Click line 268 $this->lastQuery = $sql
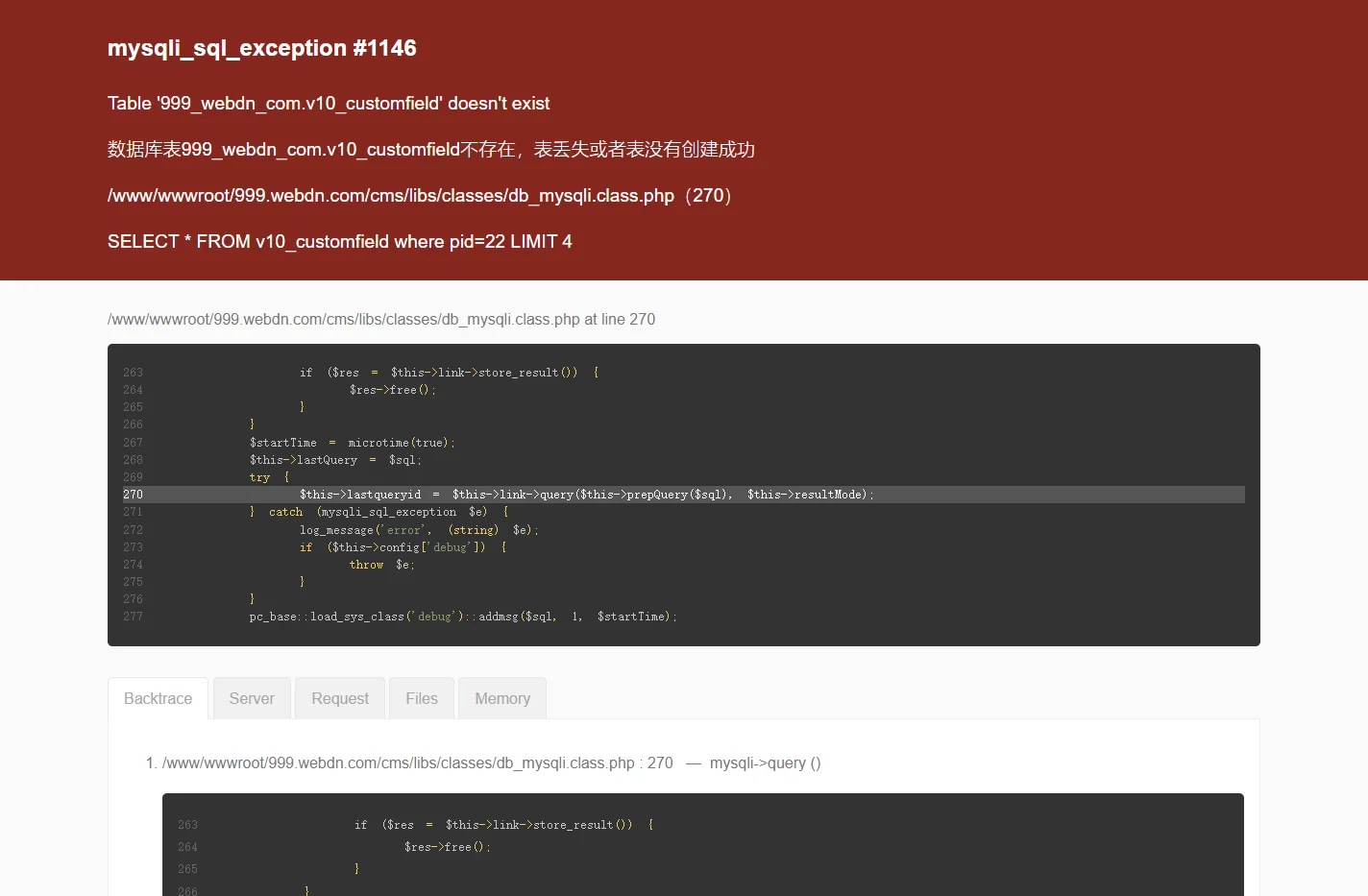 [335, 460]
